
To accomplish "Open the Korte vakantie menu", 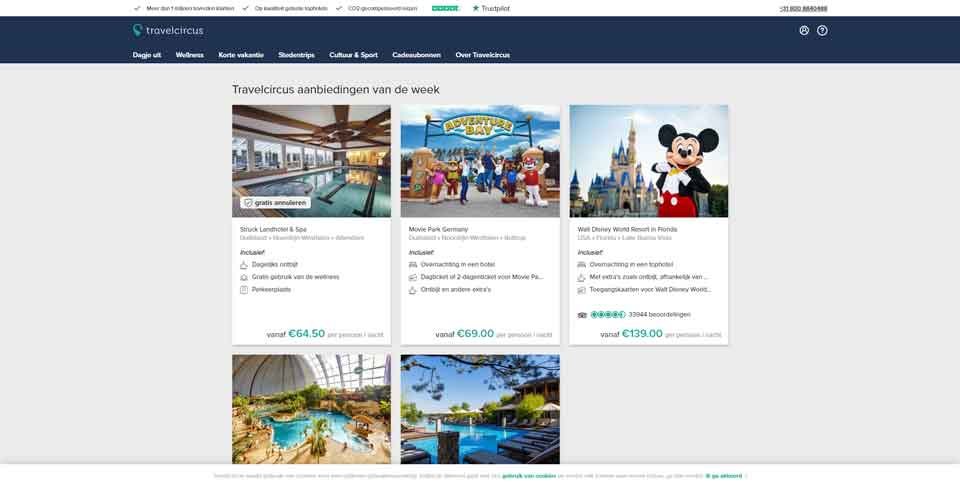I will point(241,55).
